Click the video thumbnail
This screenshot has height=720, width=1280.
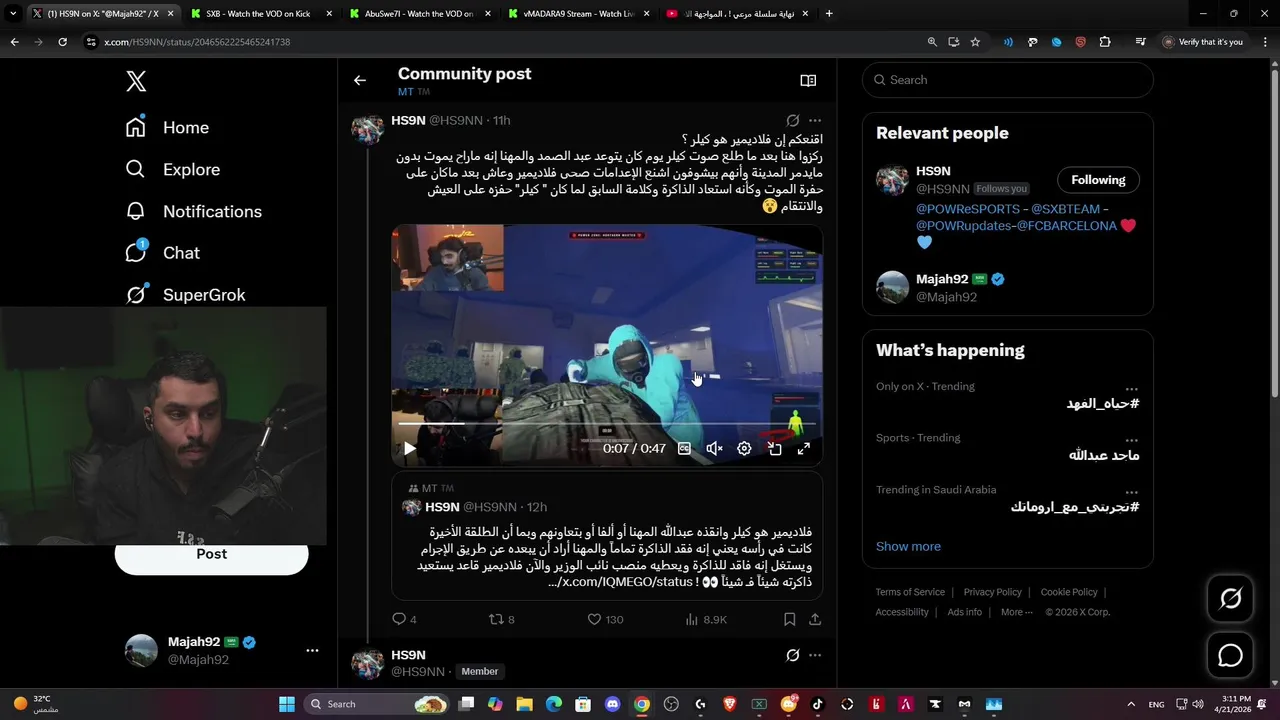(607, 345)
